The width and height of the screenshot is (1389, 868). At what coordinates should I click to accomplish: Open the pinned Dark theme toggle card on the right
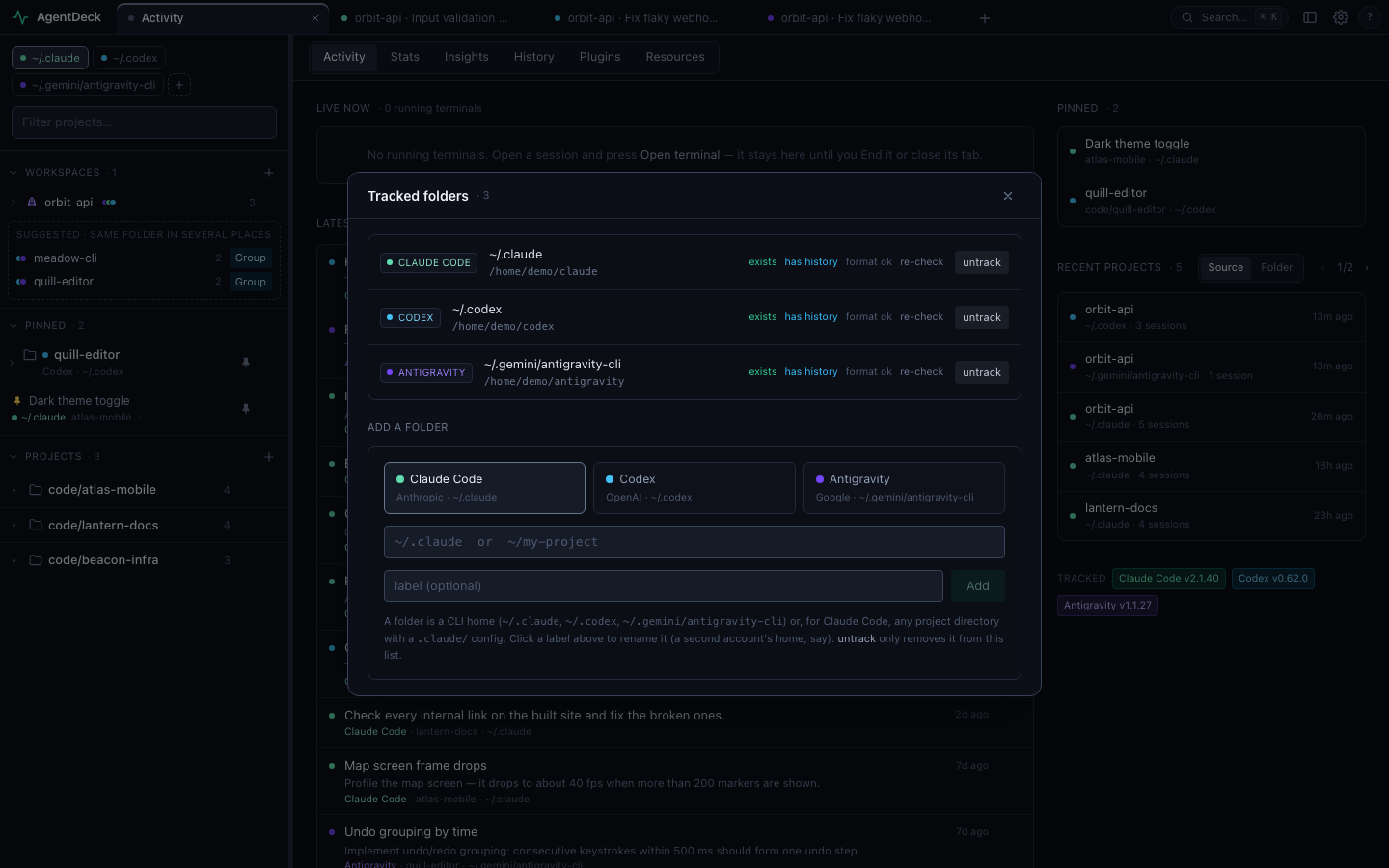(x=1212, y=151)
